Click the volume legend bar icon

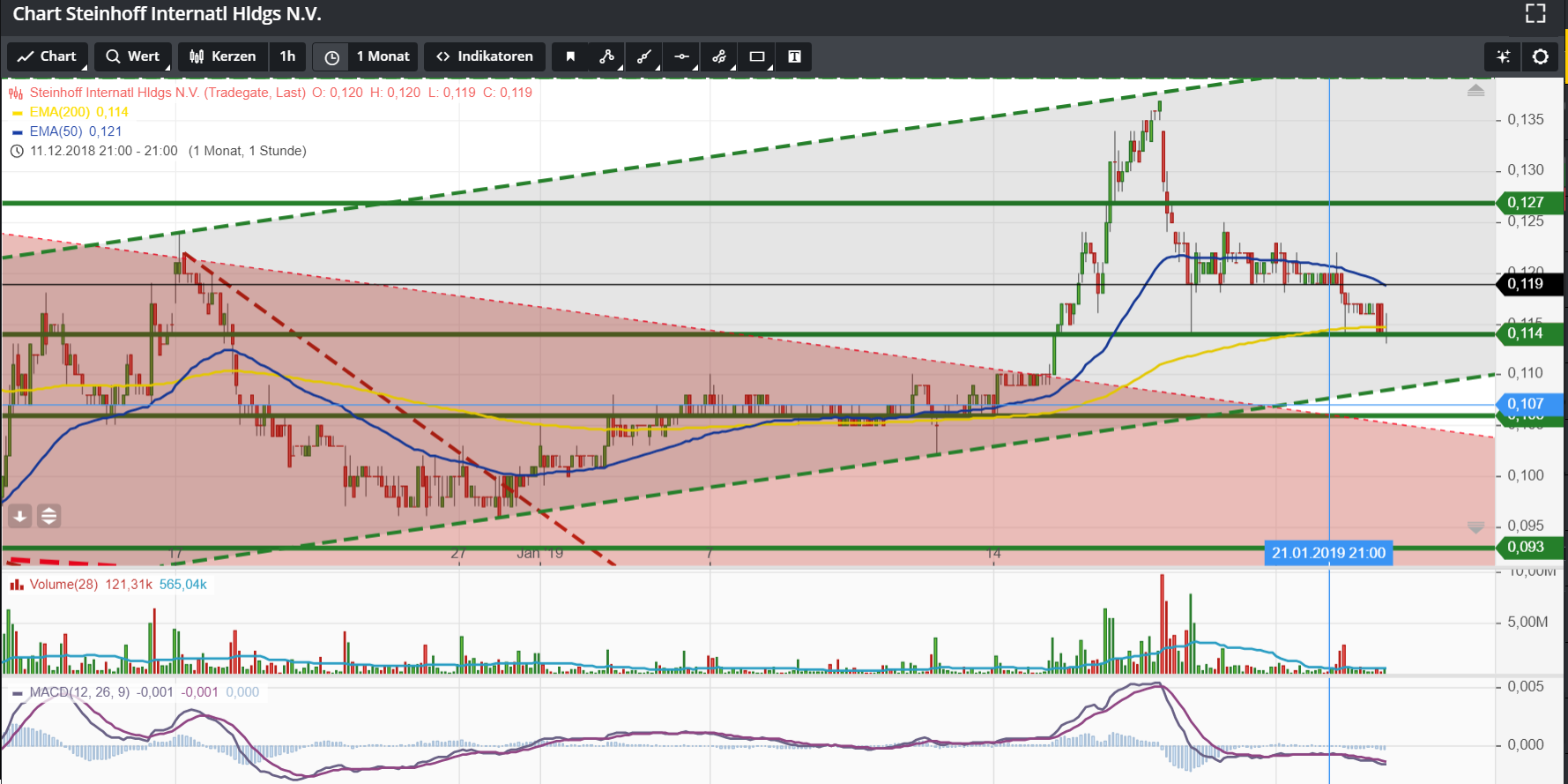(x=17, y=585)
